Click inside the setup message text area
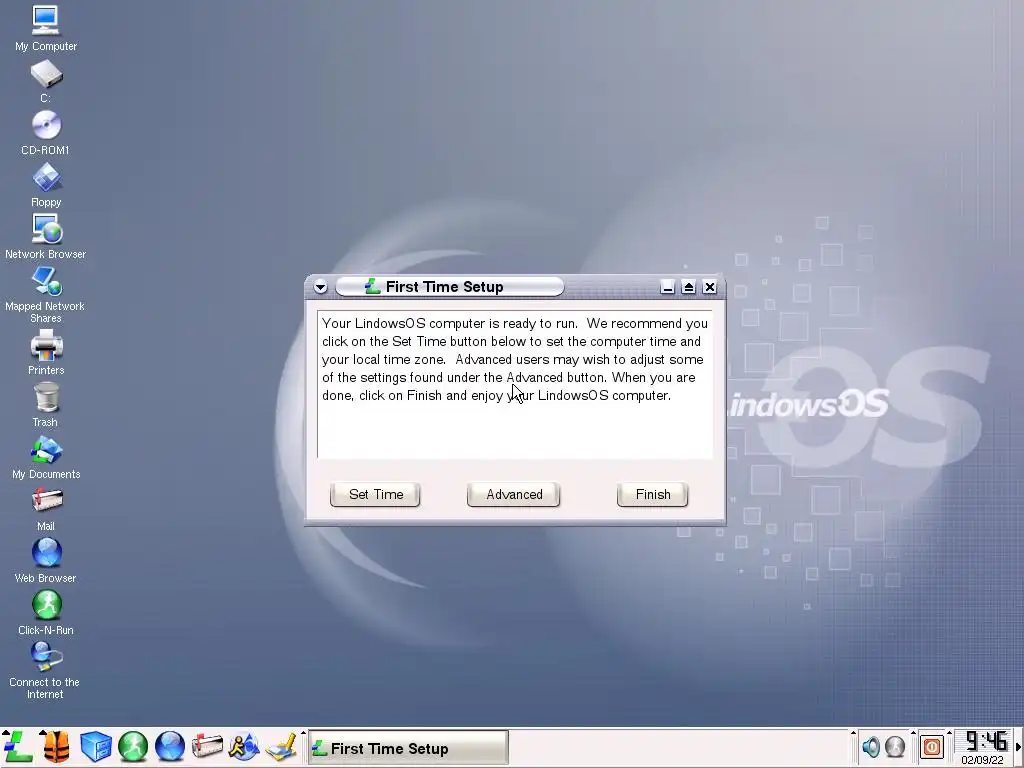The width and height of the screenshot is (1024, 768). click(515, 385)
